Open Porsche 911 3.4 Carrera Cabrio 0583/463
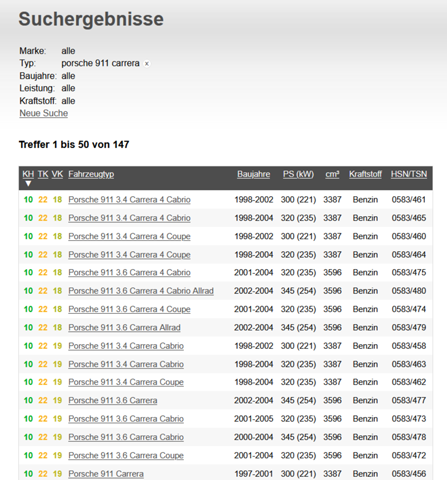The height and width of the screenshot is (480, 447). point(126,364)
